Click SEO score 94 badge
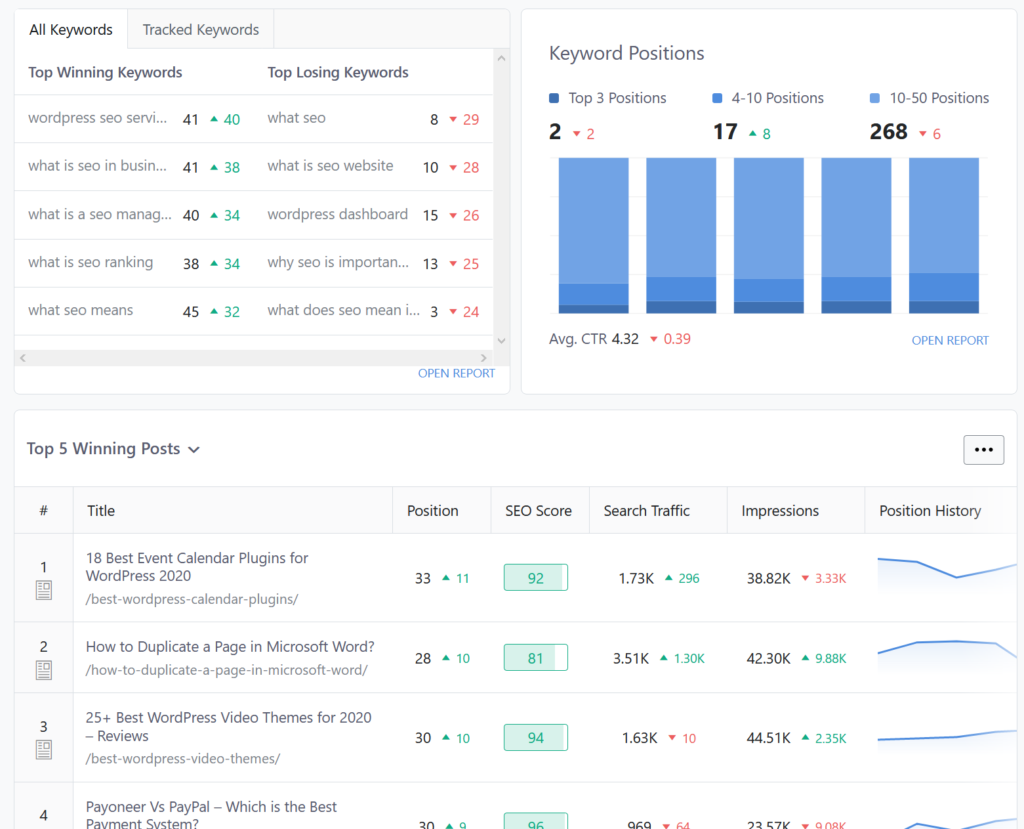 pyautogui.click(x=536, y=738)
